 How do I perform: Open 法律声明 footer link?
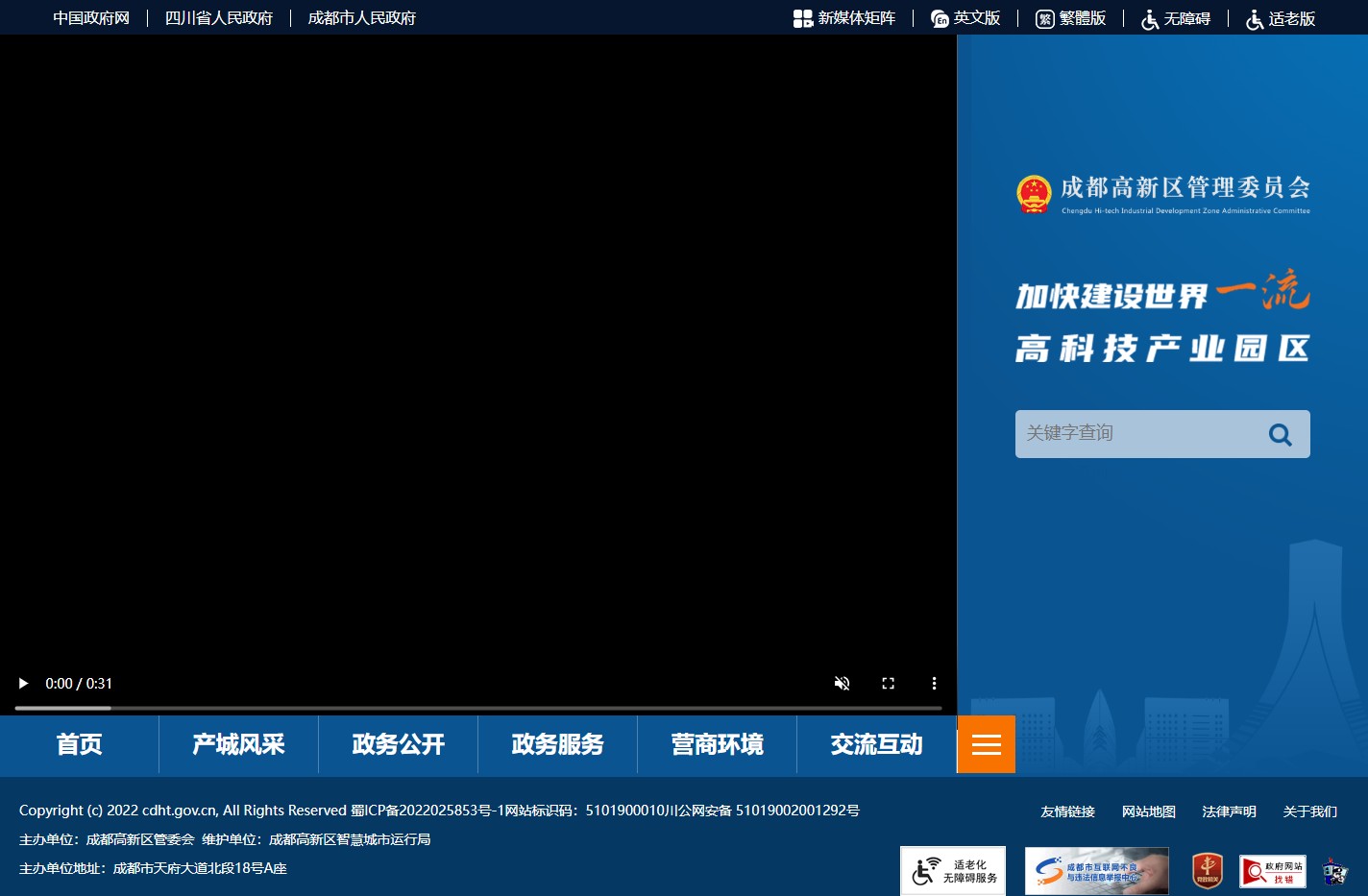(1230, 811)
